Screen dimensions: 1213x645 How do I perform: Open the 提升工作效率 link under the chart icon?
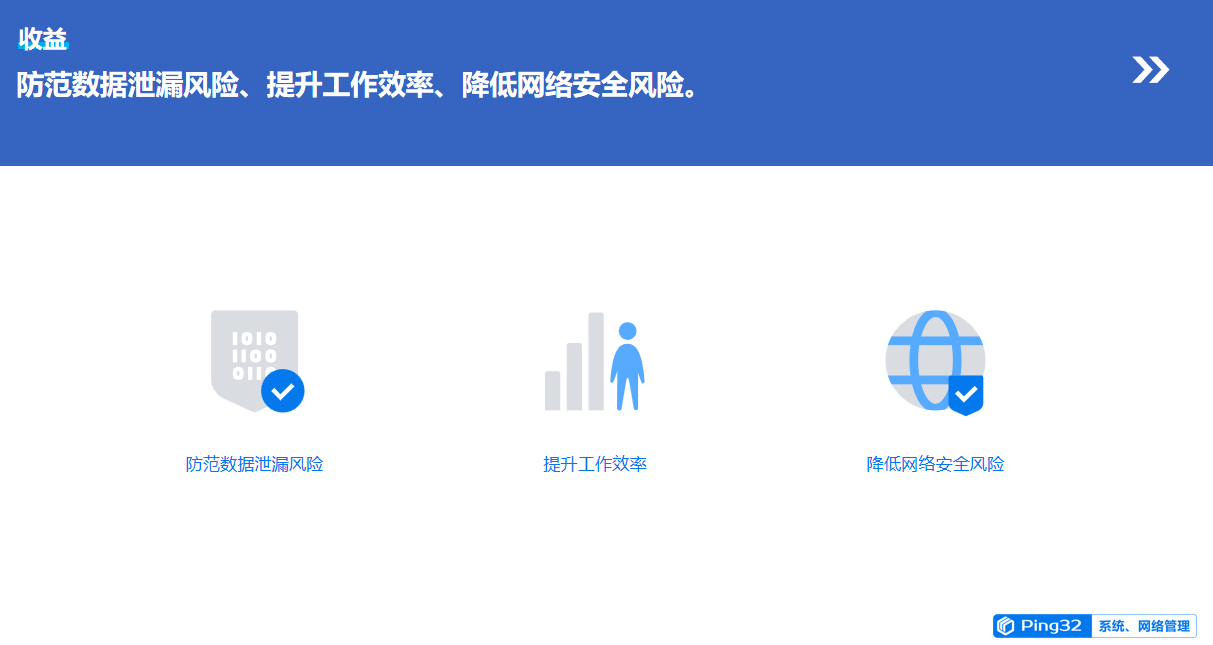click(595, 464)
